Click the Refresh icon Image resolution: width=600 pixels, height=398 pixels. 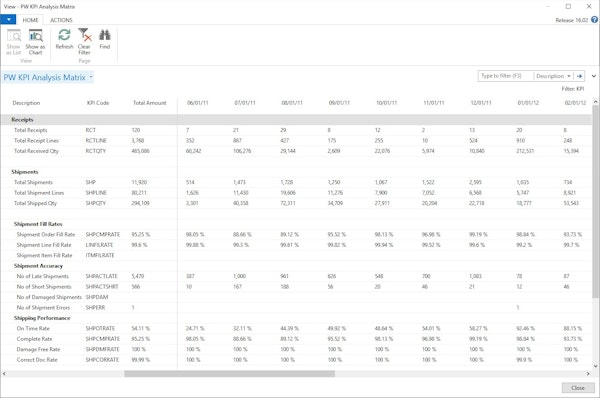click(x=64, y=35)
